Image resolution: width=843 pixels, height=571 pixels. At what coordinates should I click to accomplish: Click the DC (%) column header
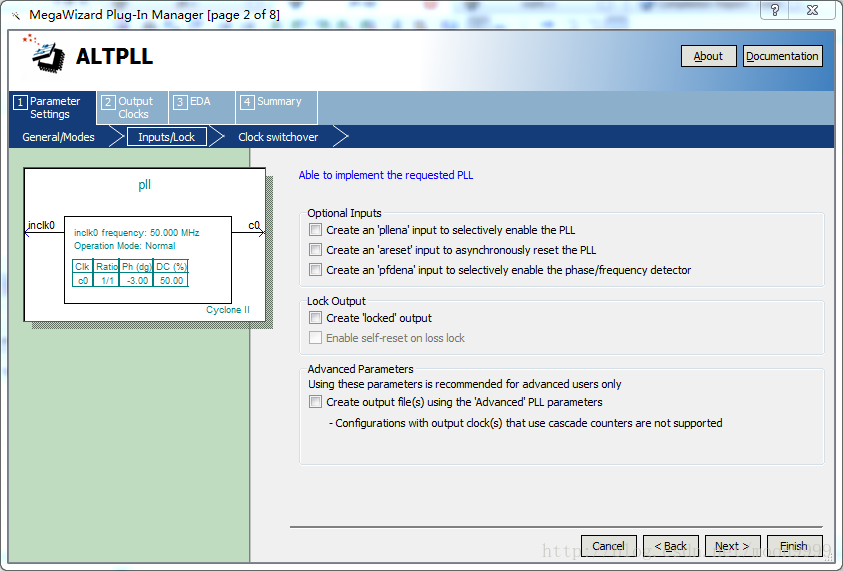pos(171,267)
